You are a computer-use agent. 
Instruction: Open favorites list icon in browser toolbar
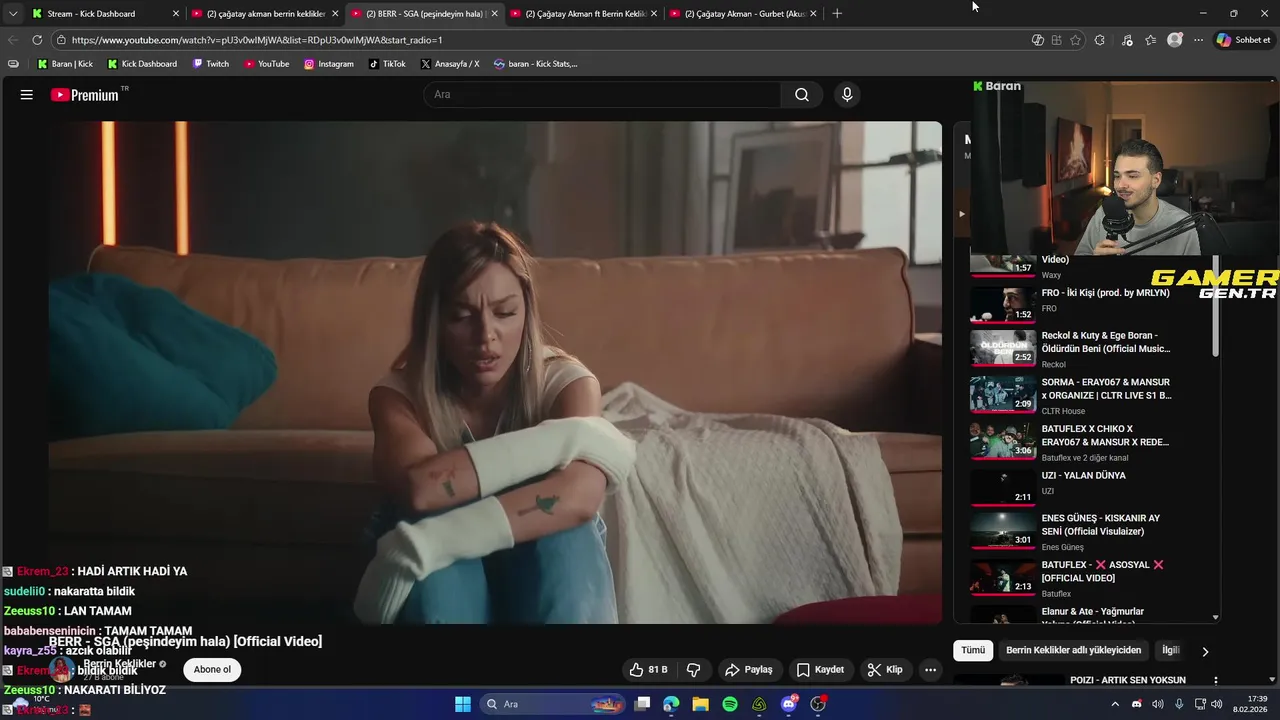coord(1151,40)
